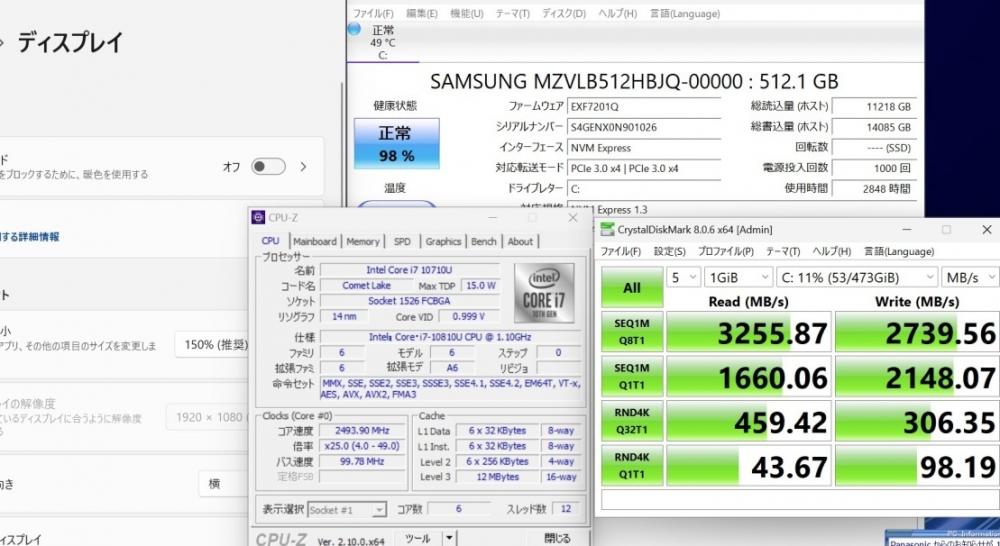Open 設定(S) menu in CrystalDiskMark
Image resolution: width=1000 pixels, height=546 pixels.
(x=670, y=251)
